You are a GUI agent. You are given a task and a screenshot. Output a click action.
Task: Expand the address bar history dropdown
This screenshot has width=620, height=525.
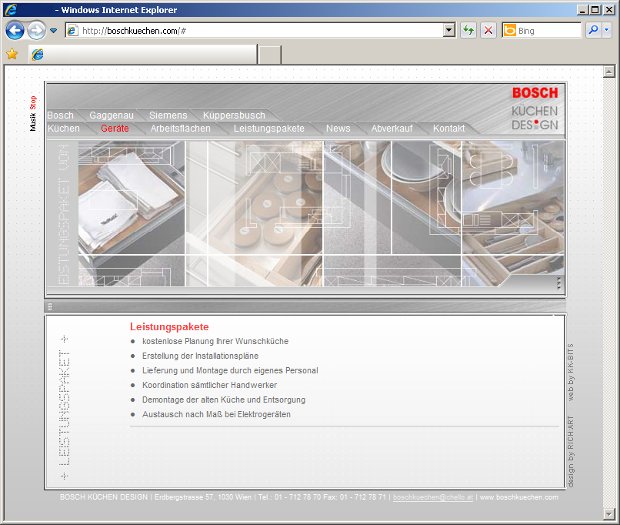pyautogui.click(x=449, y=30)
